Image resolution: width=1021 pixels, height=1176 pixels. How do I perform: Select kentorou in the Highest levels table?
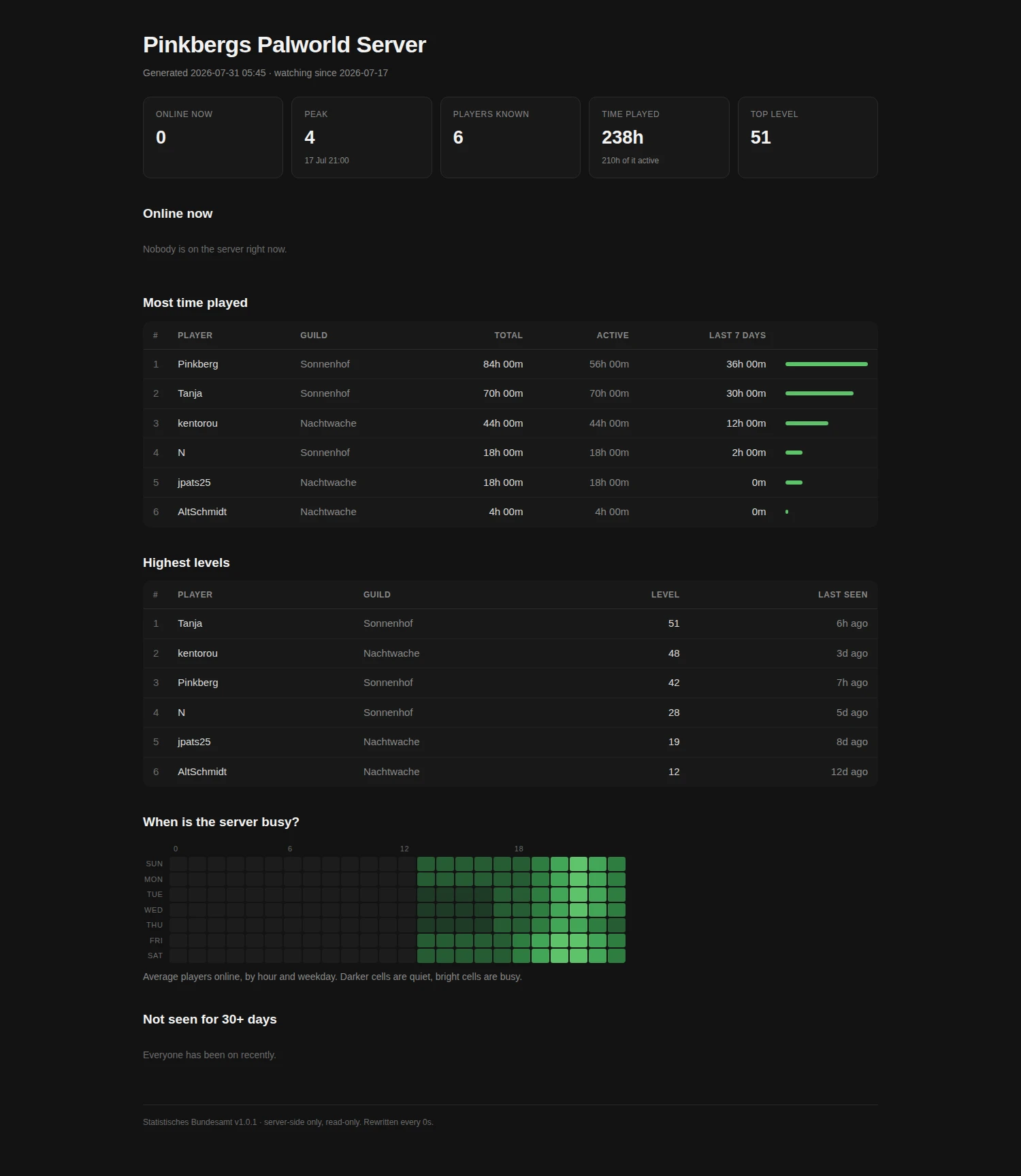tap(197, 653)
